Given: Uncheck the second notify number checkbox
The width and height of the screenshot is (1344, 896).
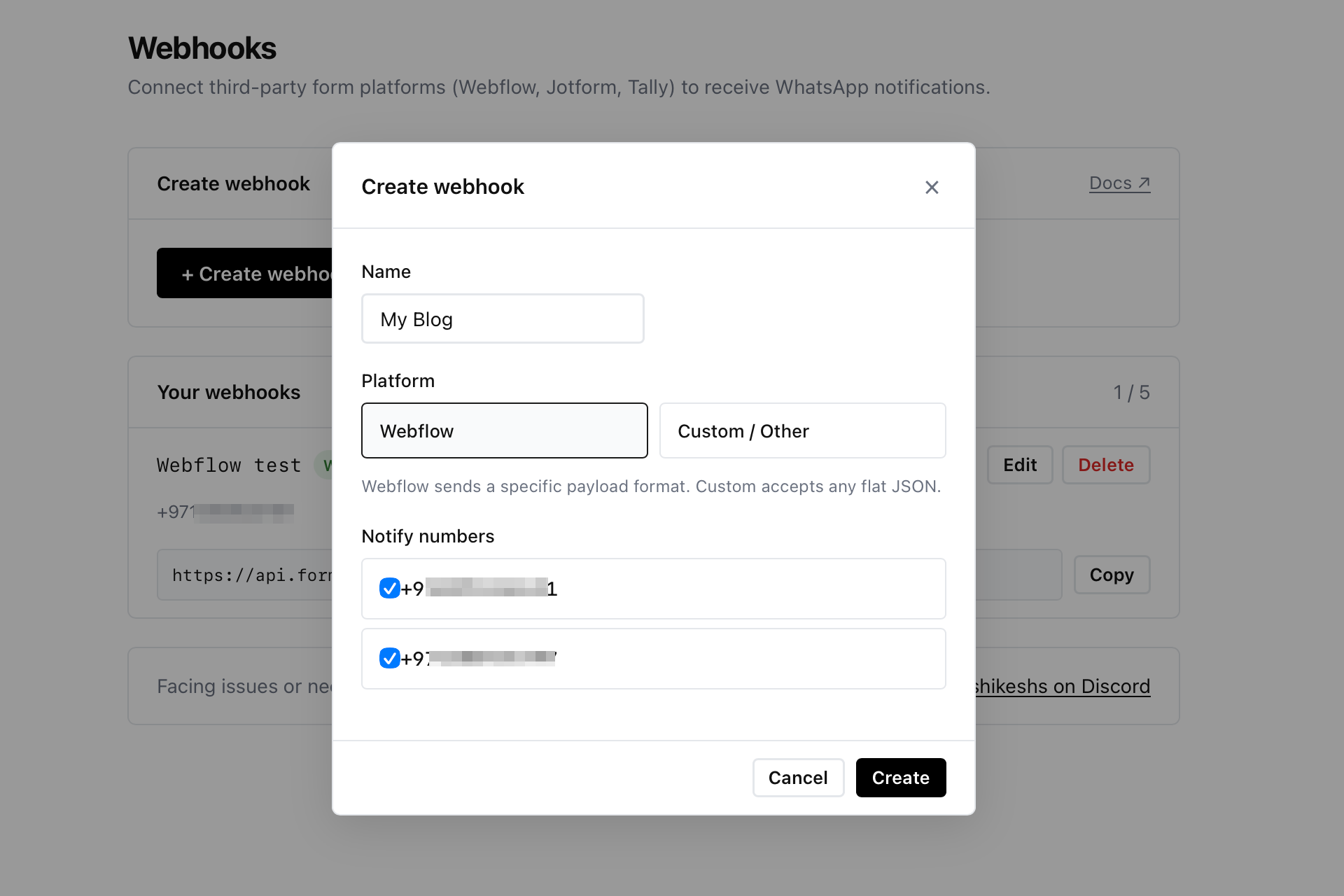Looking at the screenshot, I should pyautogui.click(x=389, y=658).
